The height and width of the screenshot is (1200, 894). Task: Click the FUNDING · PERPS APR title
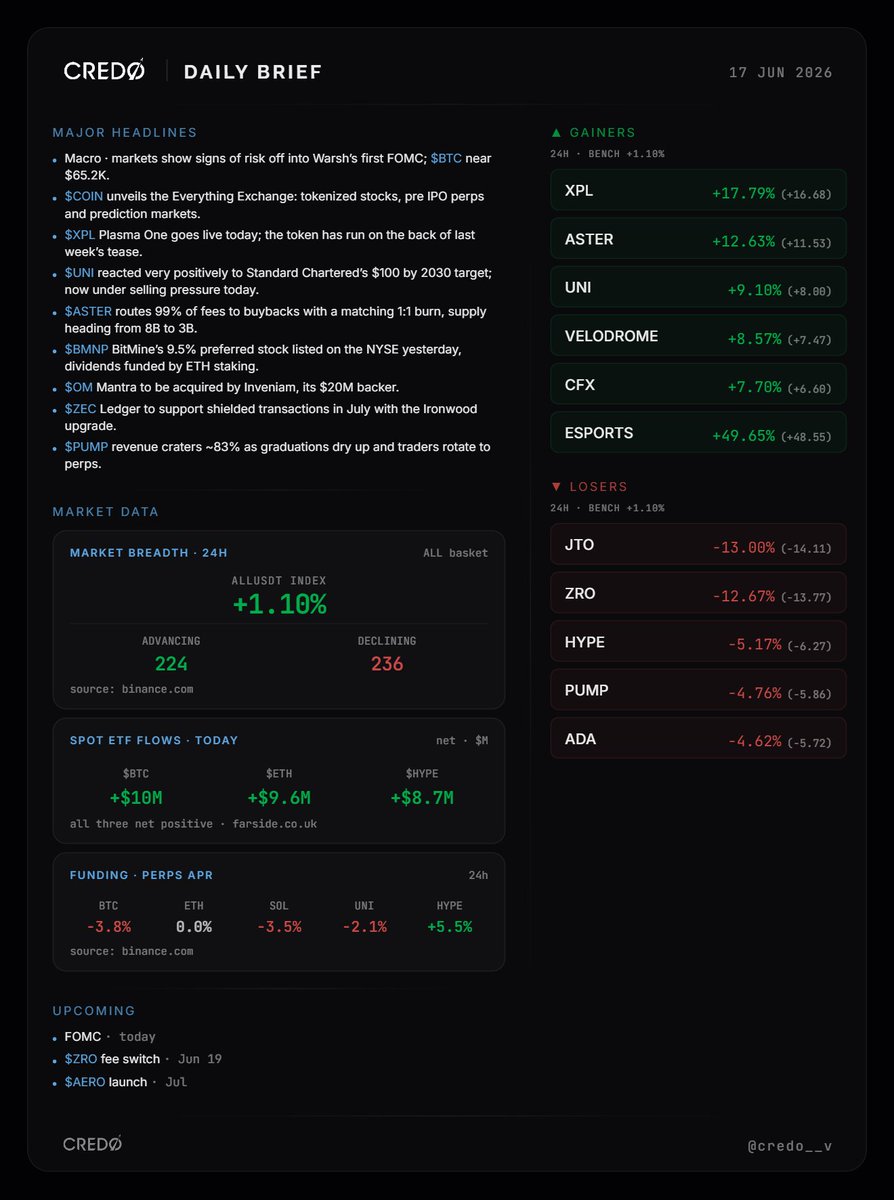(x=141, y=876)
